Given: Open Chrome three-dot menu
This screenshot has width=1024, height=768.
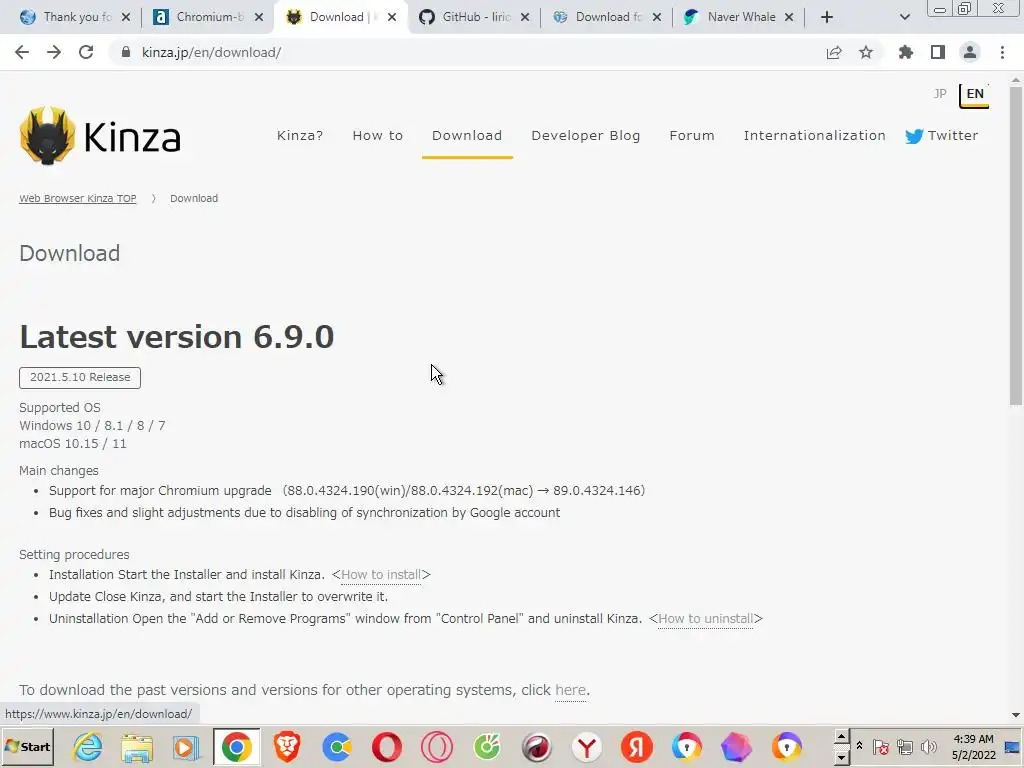Looking at the screenshot, I should pos(1002,52).
